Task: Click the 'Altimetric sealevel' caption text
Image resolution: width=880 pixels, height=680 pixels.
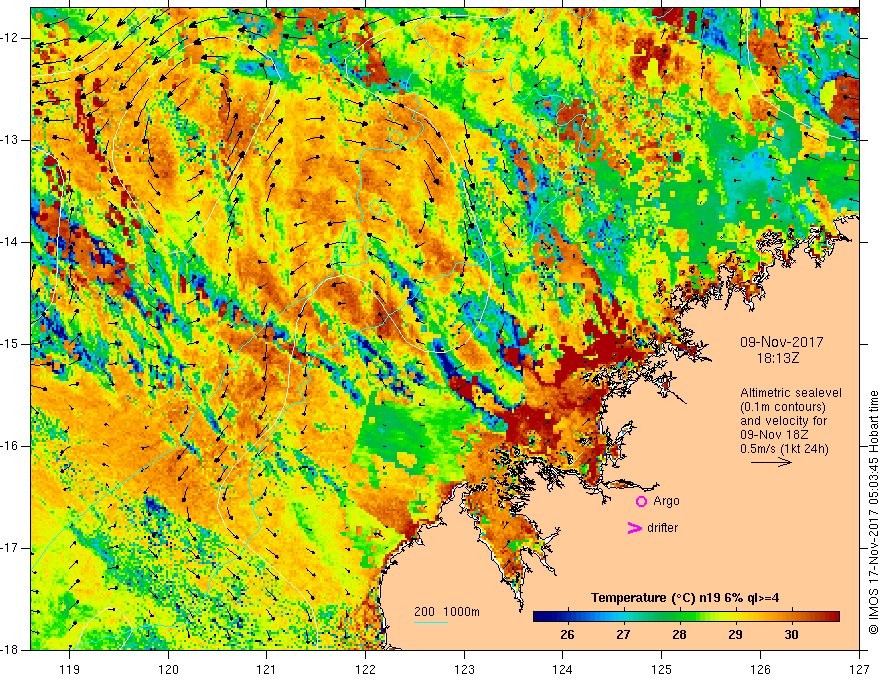Action: tap(791, 393)
